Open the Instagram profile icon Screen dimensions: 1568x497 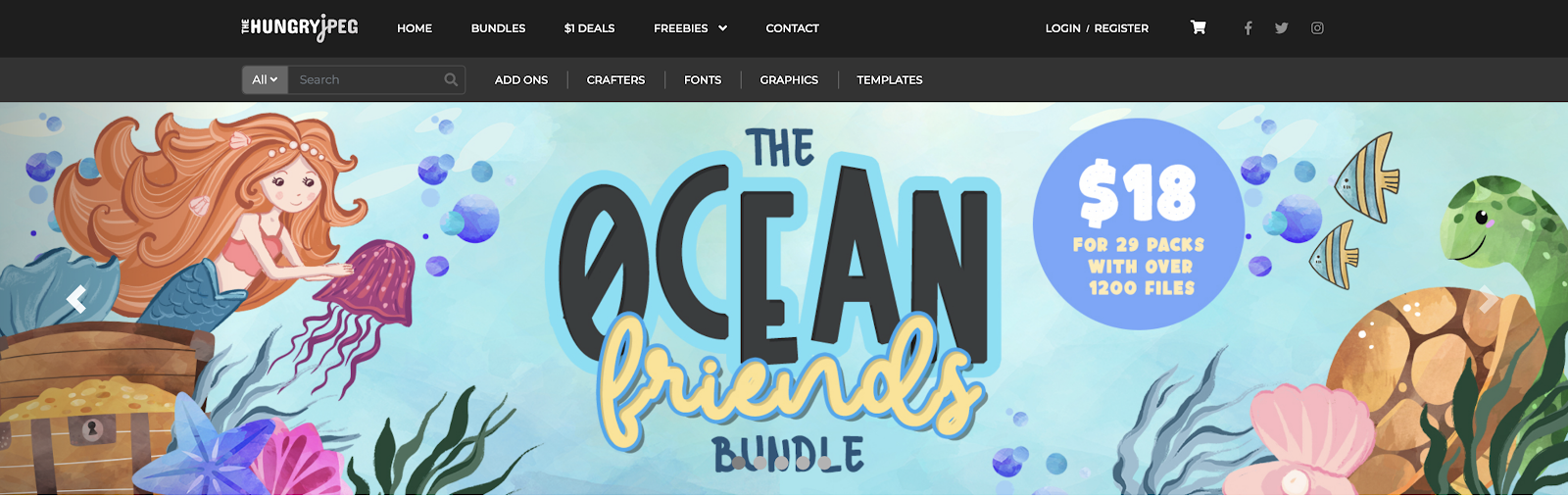1317,28
